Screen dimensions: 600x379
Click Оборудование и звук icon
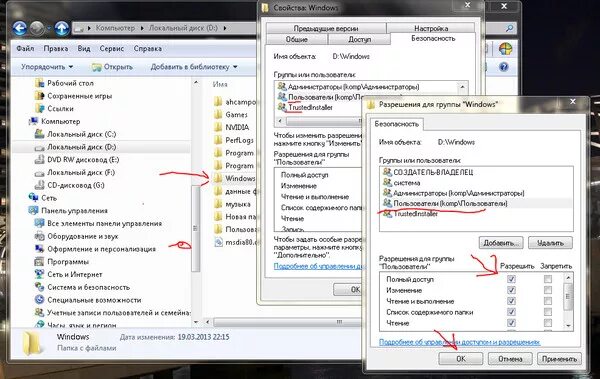[39, 236]
